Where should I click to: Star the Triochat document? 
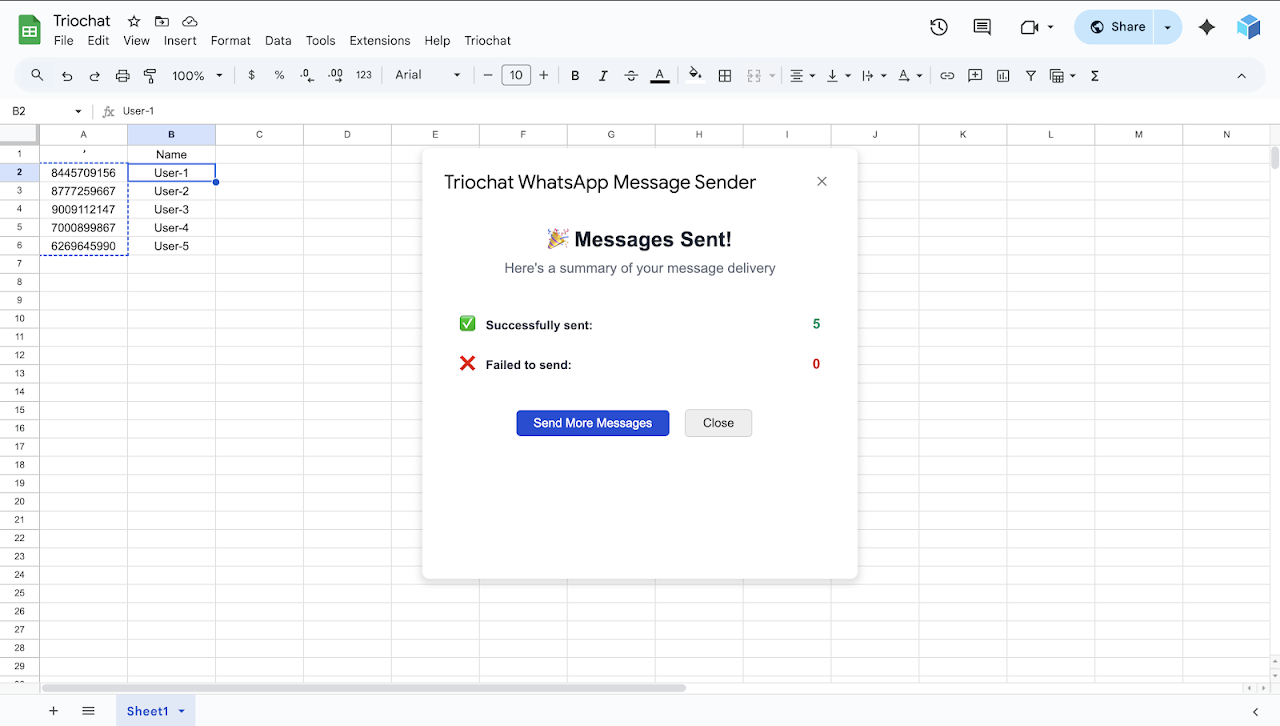tap(134, 21)
